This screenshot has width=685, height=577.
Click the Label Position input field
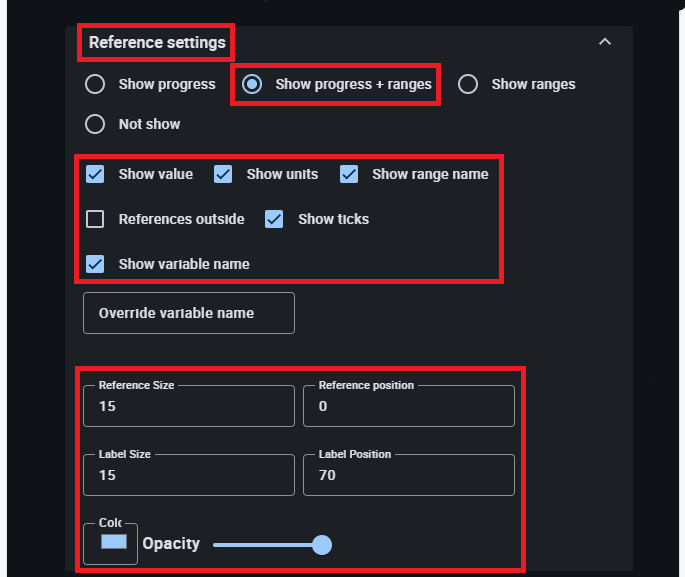point(408,475)
